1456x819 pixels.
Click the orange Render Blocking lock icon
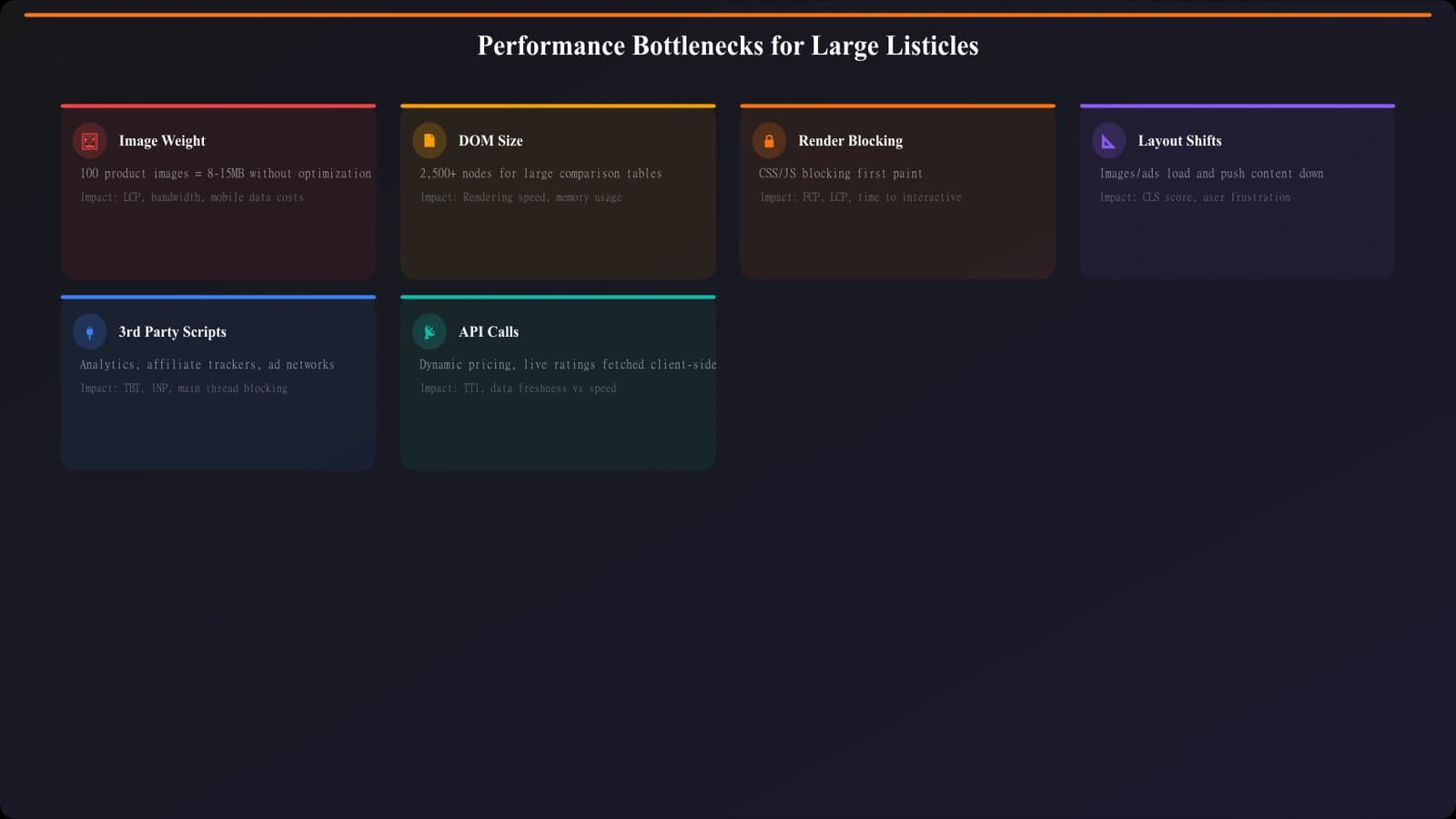point(769,140)
